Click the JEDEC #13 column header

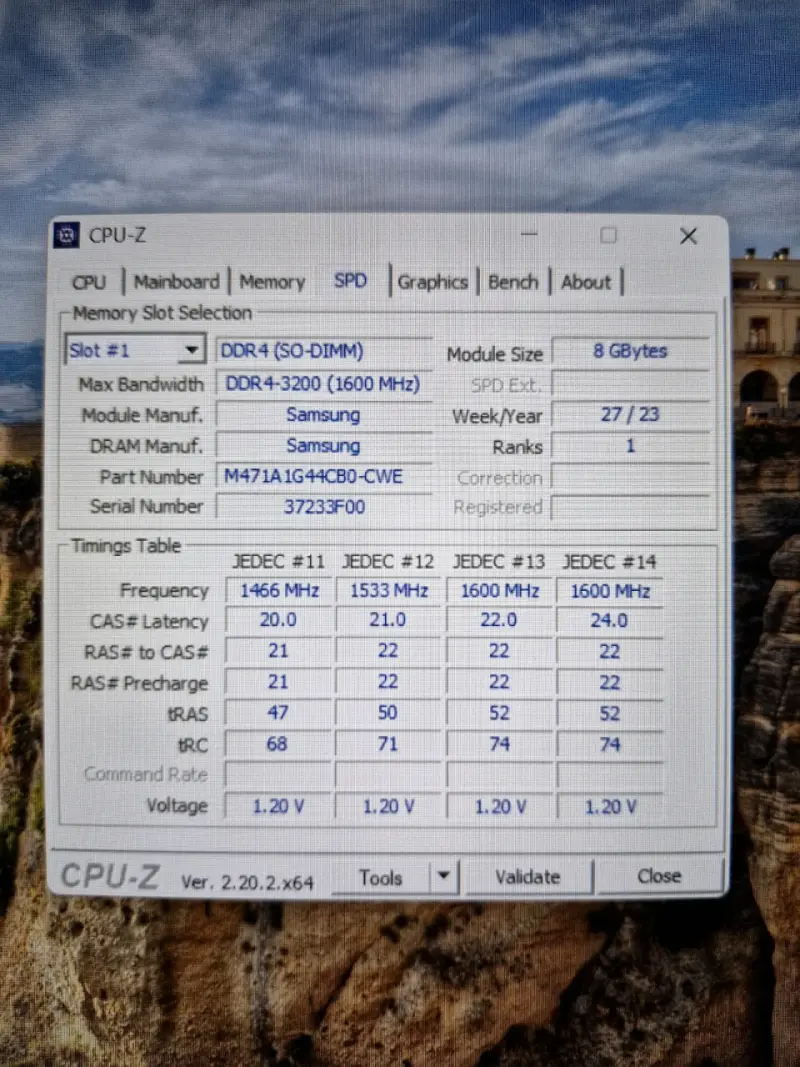(499, 561)
